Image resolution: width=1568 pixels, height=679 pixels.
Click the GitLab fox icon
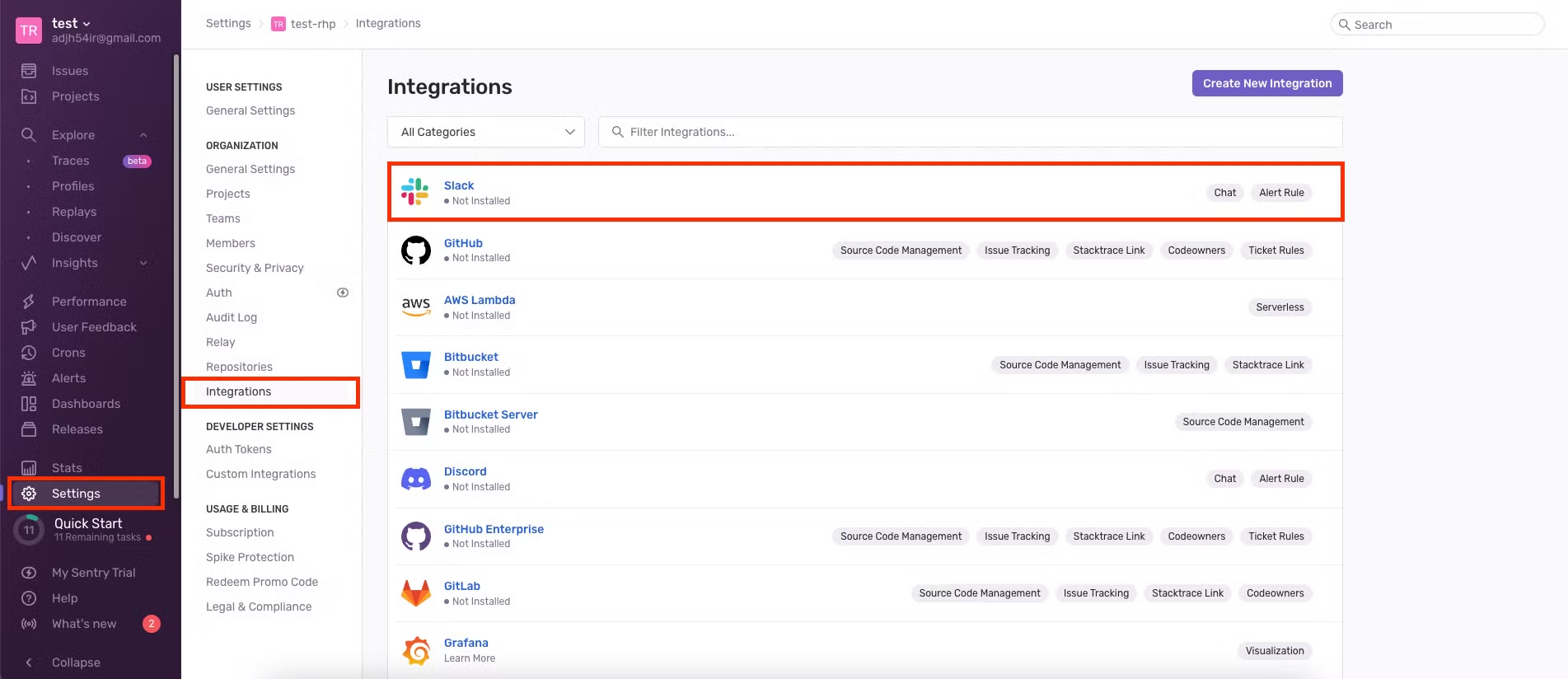coord(415,593)
